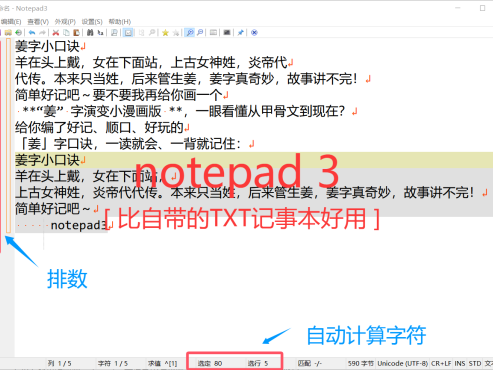Click the grayed magnifier toolbar icon
493x370 pixels.
click(x=152, y=33)
